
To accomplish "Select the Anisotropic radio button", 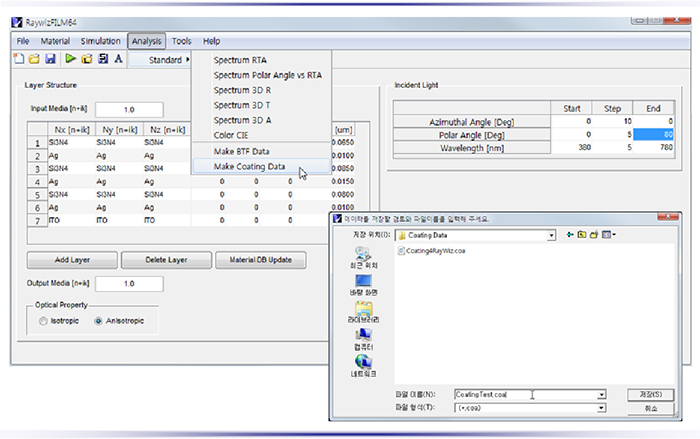I will [x=98, y=321].
